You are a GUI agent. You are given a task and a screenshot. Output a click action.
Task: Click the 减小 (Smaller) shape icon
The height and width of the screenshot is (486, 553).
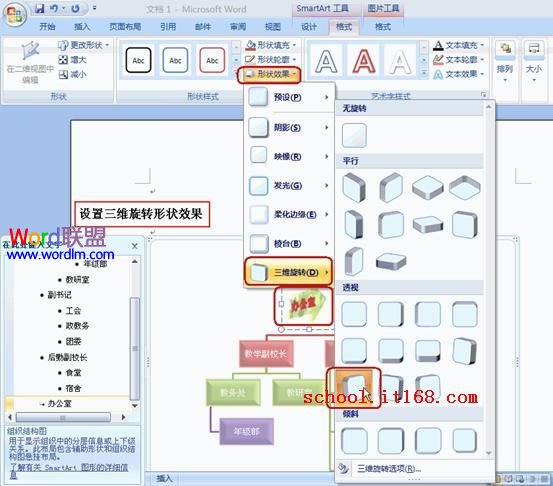click(63, 74)
